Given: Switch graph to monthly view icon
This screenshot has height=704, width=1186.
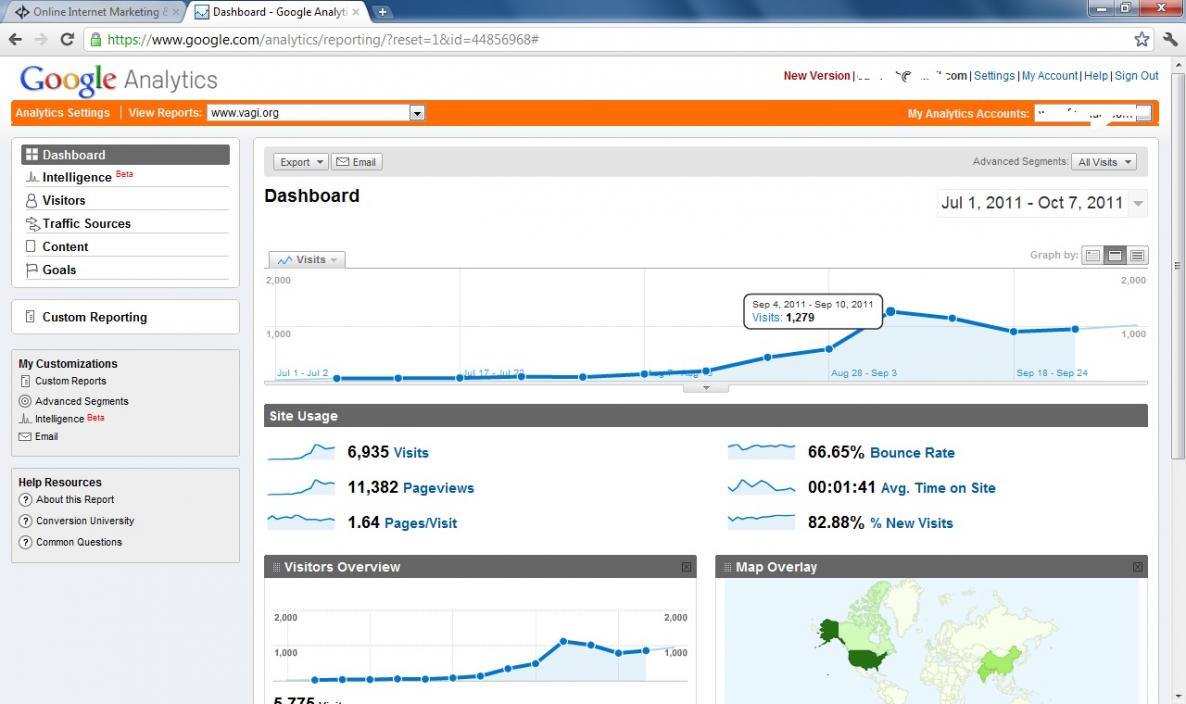Looking at the screenshot, I should (x=1137, y=256).
